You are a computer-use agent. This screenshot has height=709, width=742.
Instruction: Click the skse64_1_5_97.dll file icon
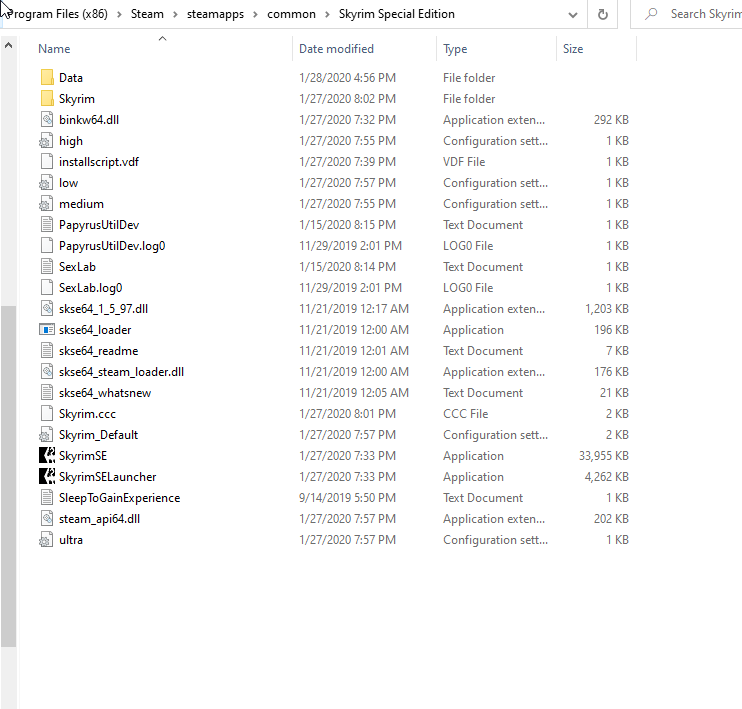click(47, 309)
